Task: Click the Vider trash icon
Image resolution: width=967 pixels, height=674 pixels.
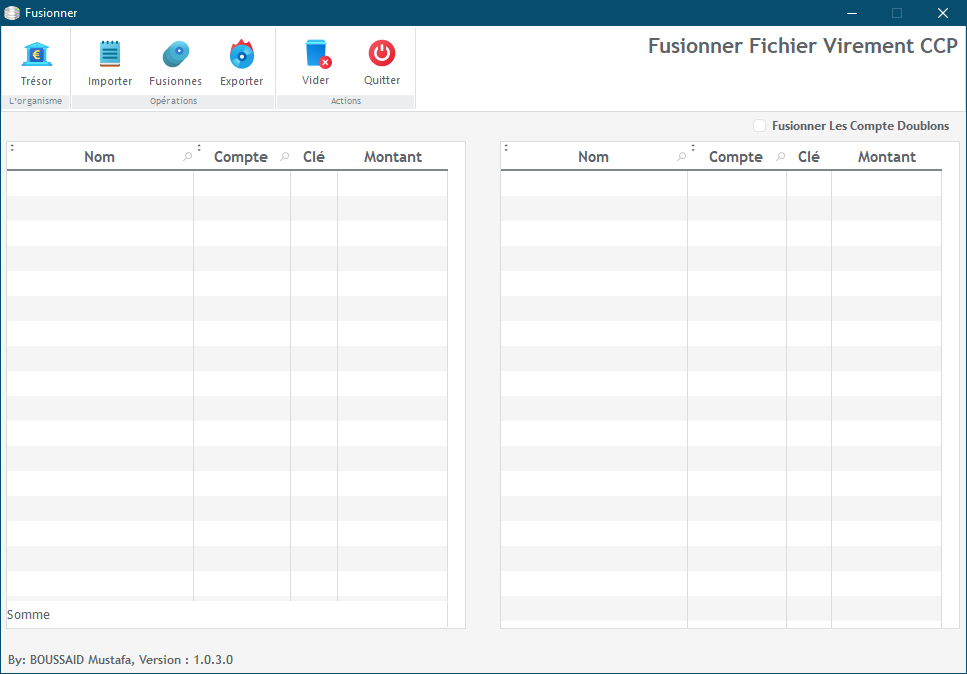Action: coord(316,54)
